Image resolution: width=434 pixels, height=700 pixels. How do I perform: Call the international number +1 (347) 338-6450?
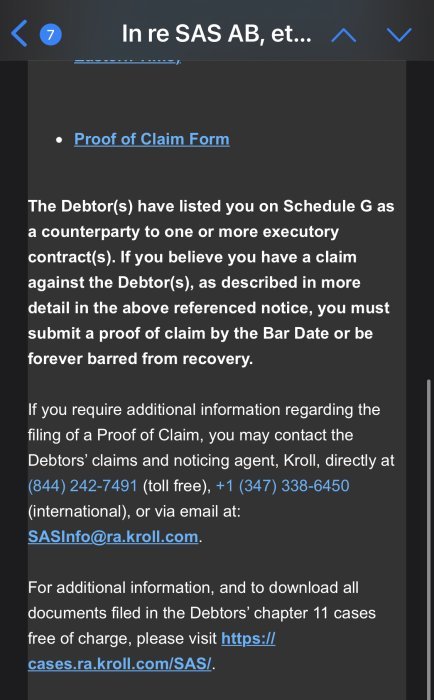point(283,486)
